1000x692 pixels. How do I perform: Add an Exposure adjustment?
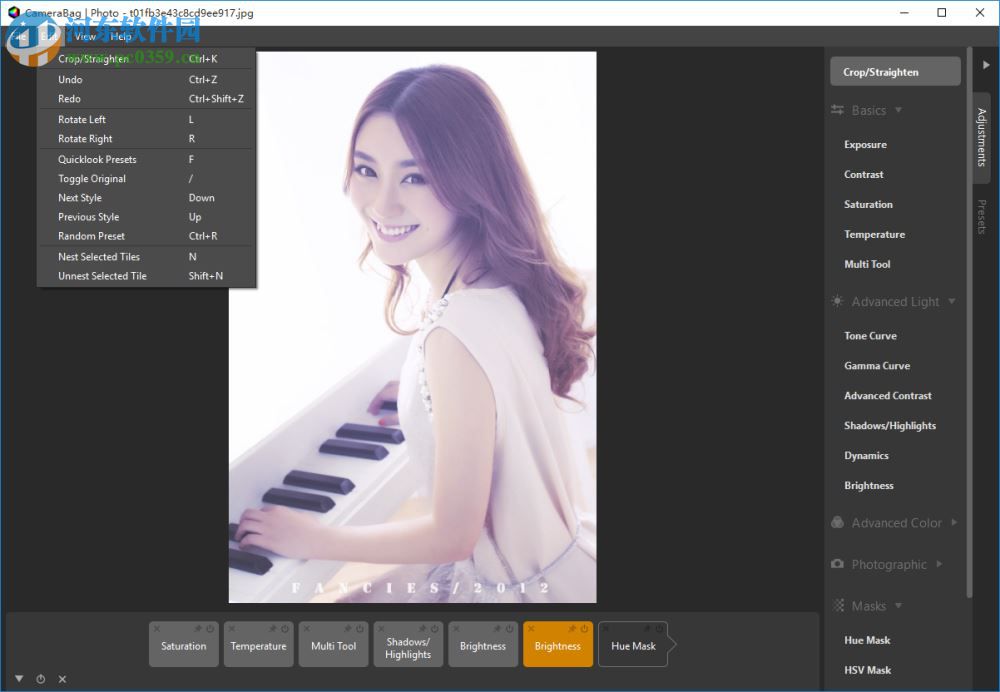865,144
